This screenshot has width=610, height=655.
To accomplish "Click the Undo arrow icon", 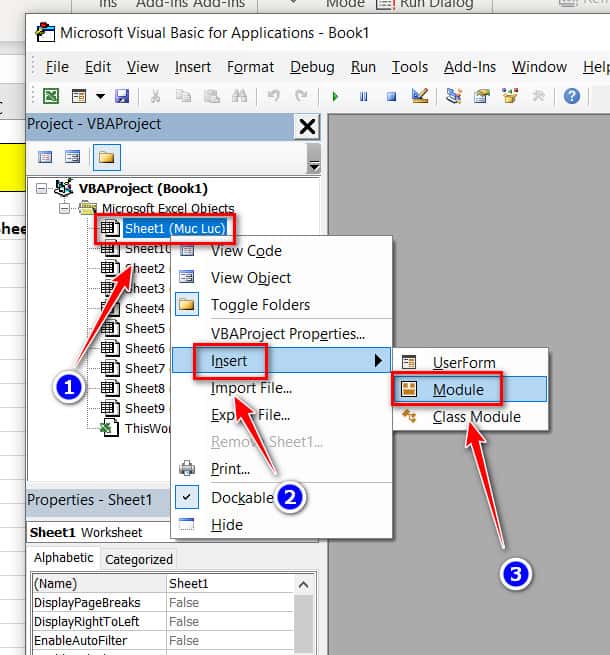I will [x=273, y=96].
